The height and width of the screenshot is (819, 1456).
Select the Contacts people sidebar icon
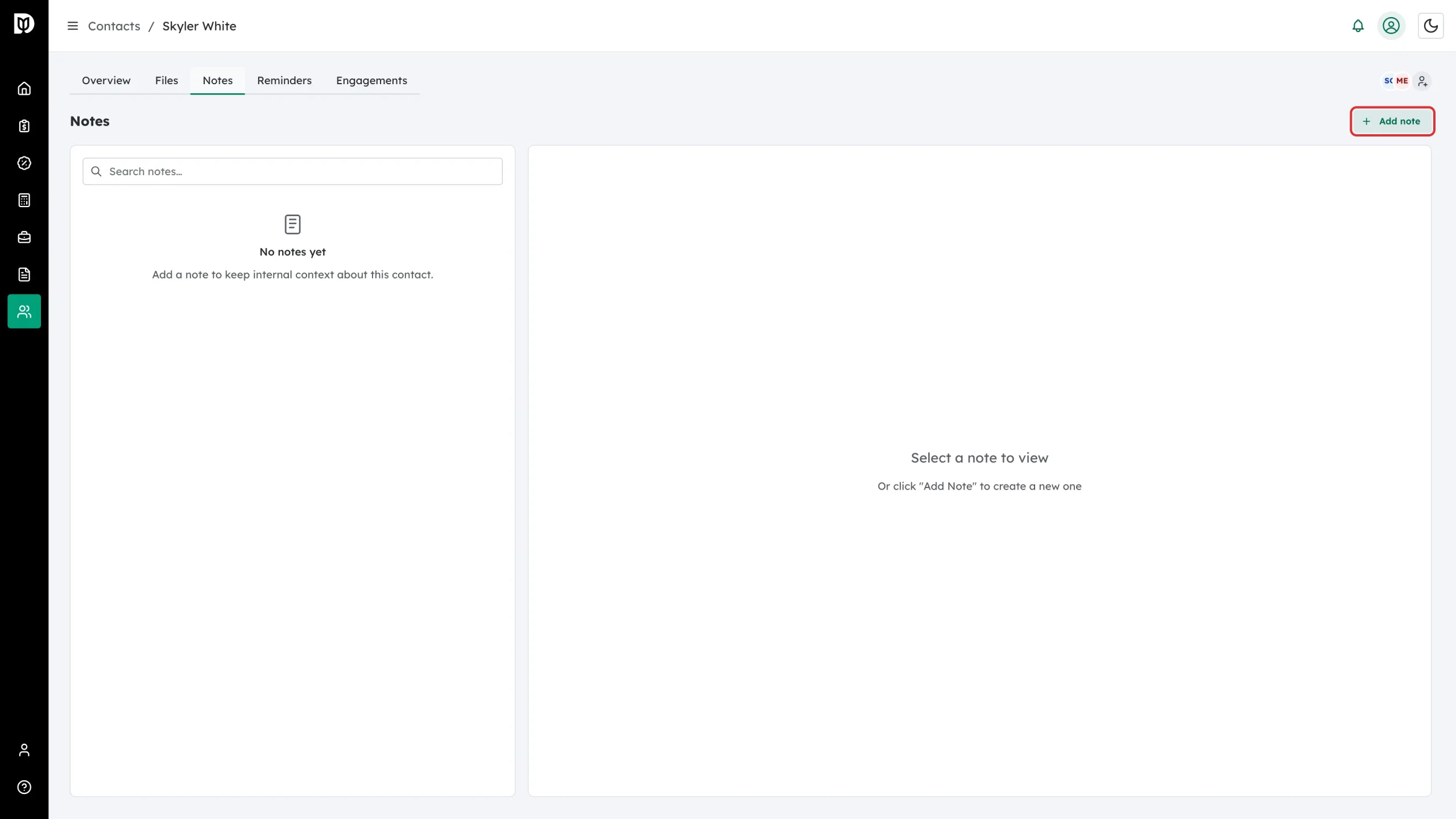(24, 311)
